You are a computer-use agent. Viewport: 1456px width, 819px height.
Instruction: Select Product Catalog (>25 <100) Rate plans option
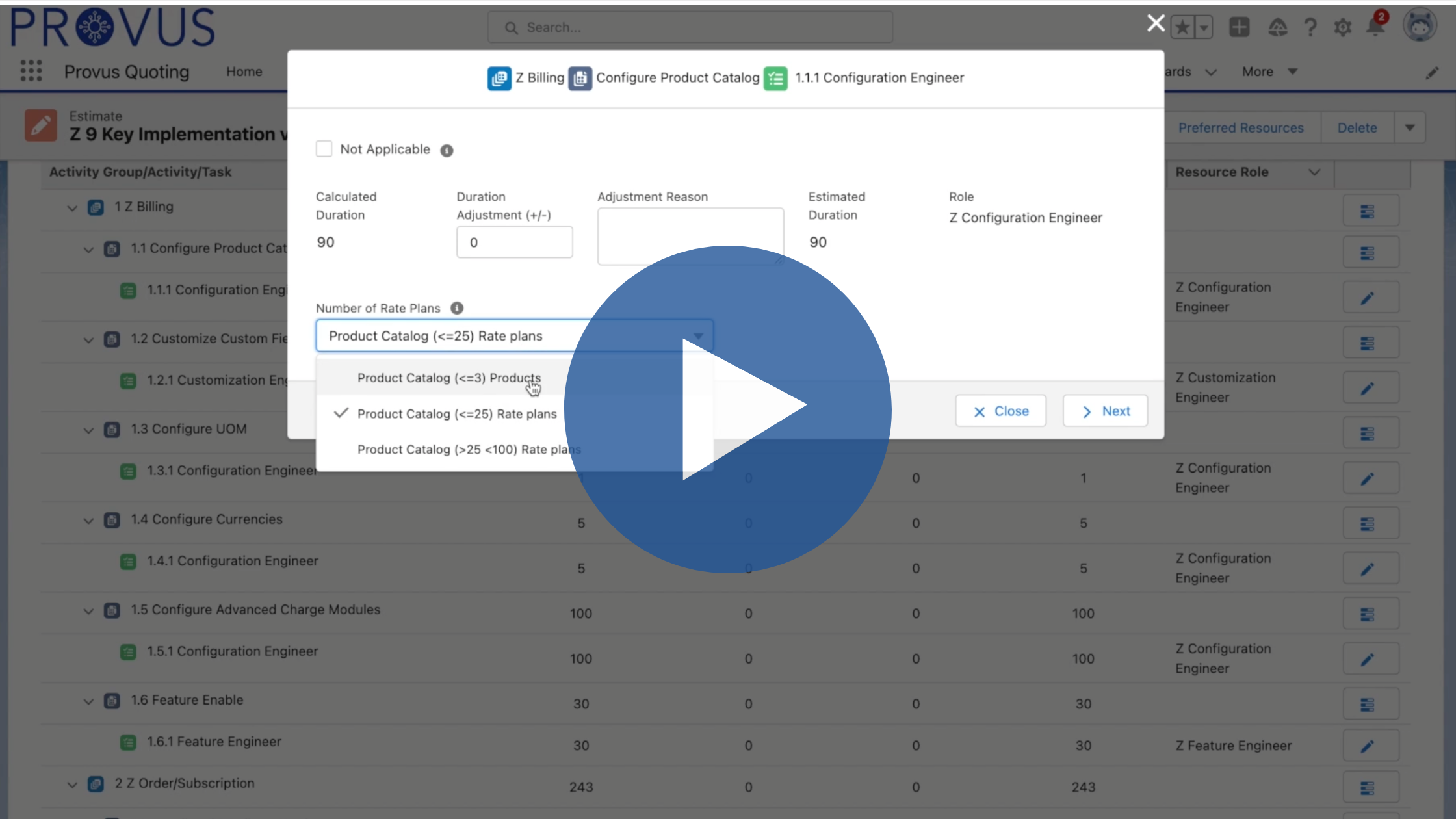(x=469, y=449)
